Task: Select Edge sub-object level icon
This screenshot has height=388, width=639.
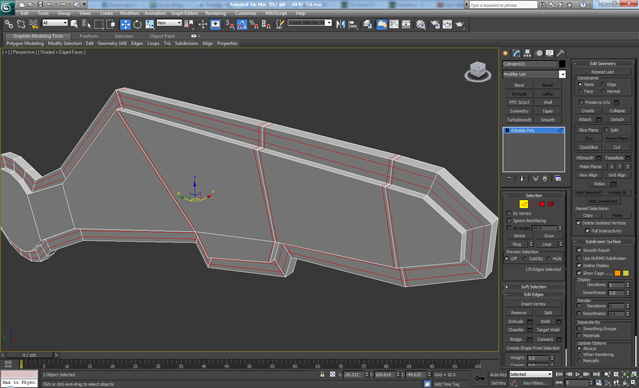Action: coord(524,204)
